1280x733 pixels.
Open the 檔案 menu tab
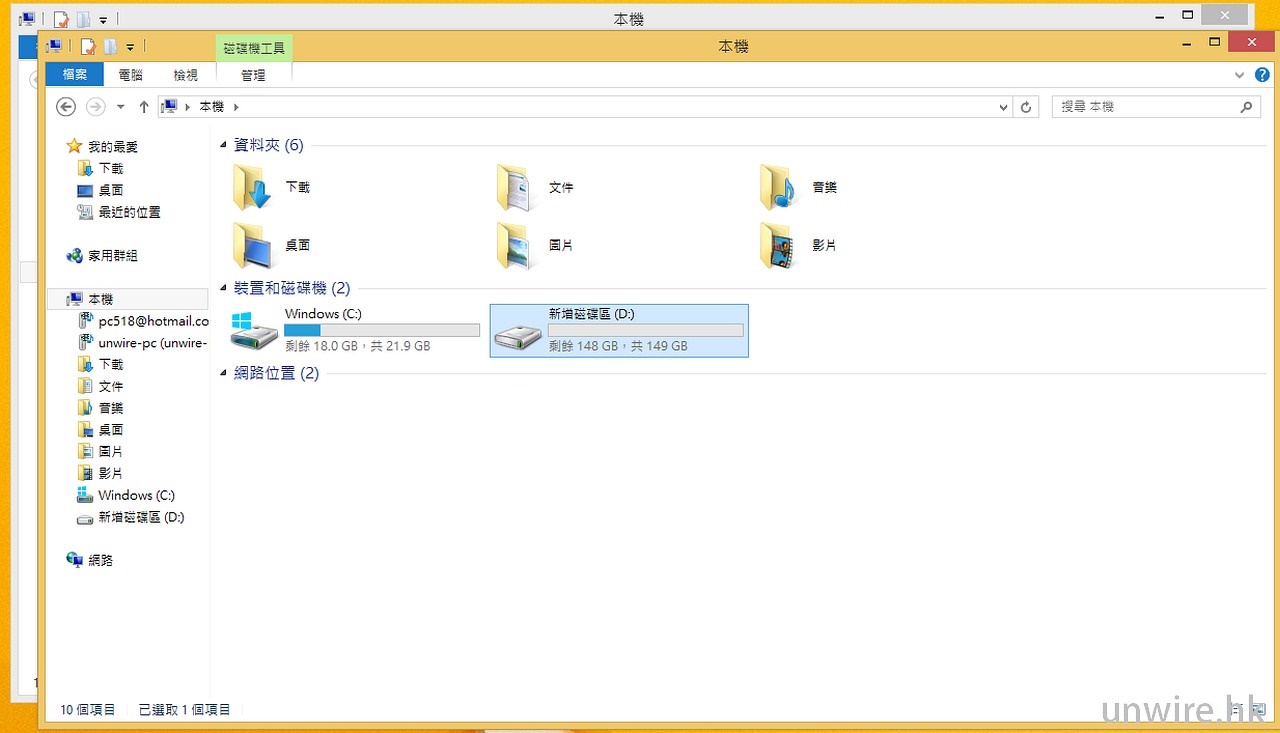click(75, 75)
